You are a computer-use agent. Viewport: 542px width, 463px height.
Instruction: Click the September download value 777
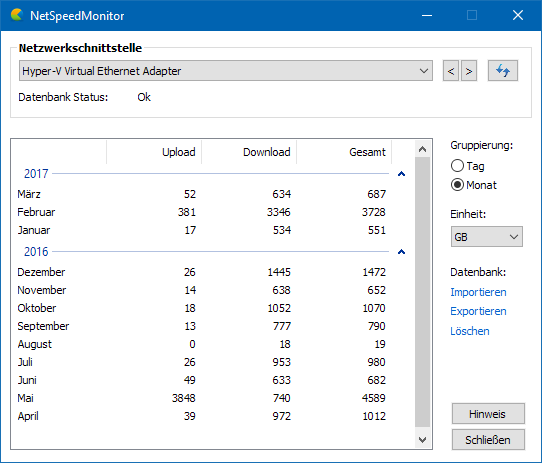coord(282,326)
